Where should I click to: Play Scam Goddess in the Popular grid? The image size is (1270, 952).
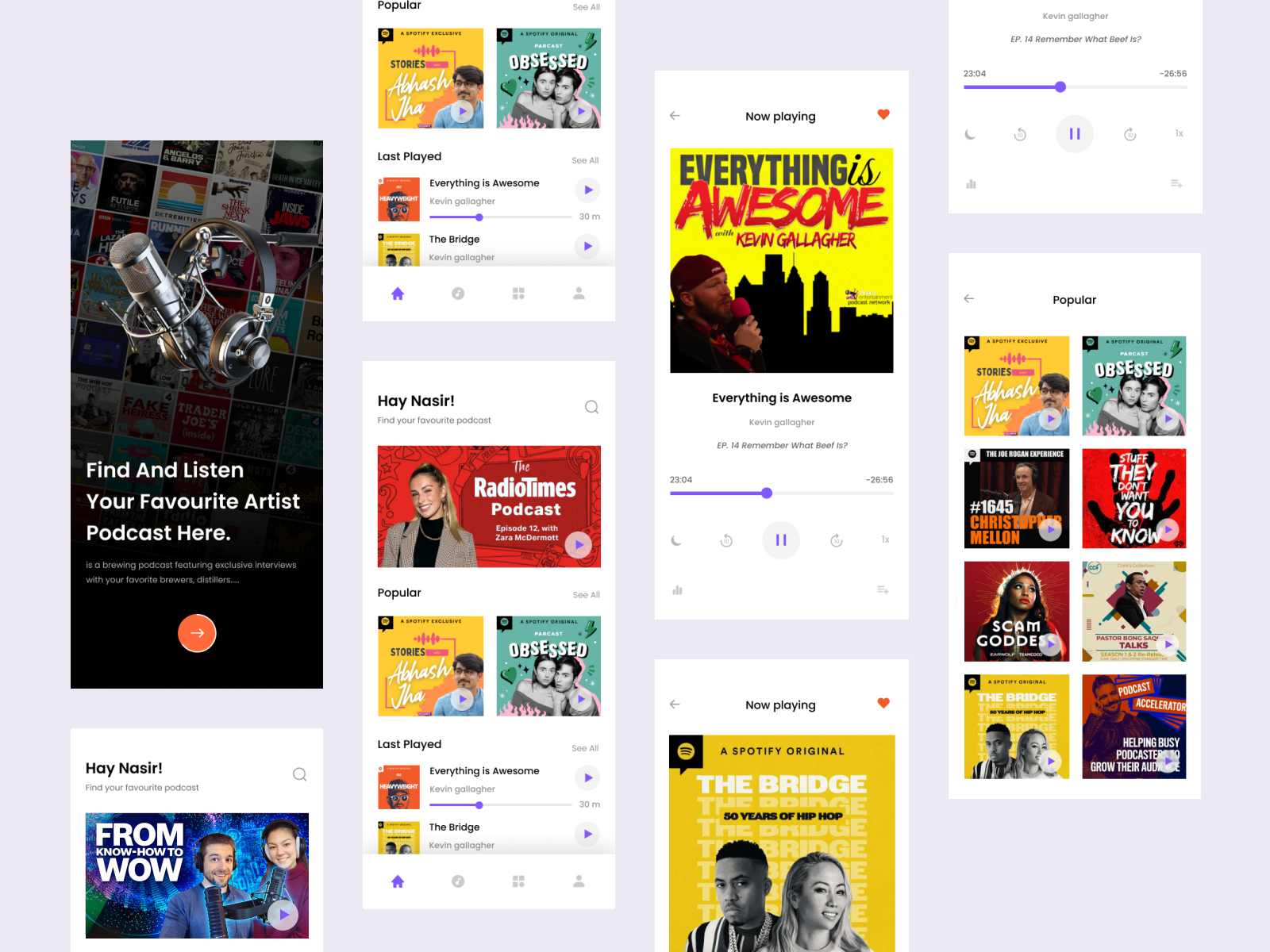[1051, 644]
